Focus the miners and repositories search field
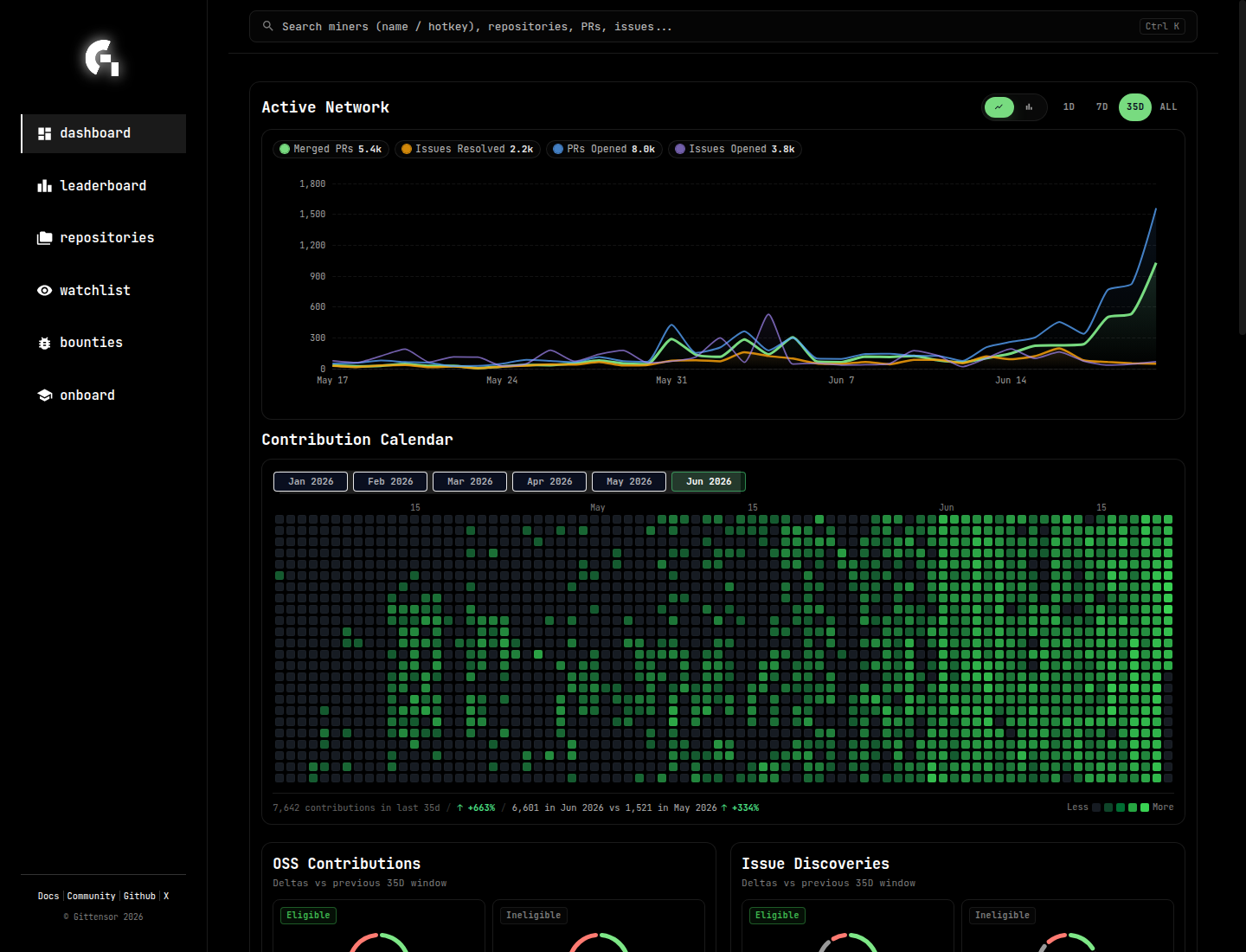The height and width of the screenshot is (952, 1246). click(x=723, y=26)
